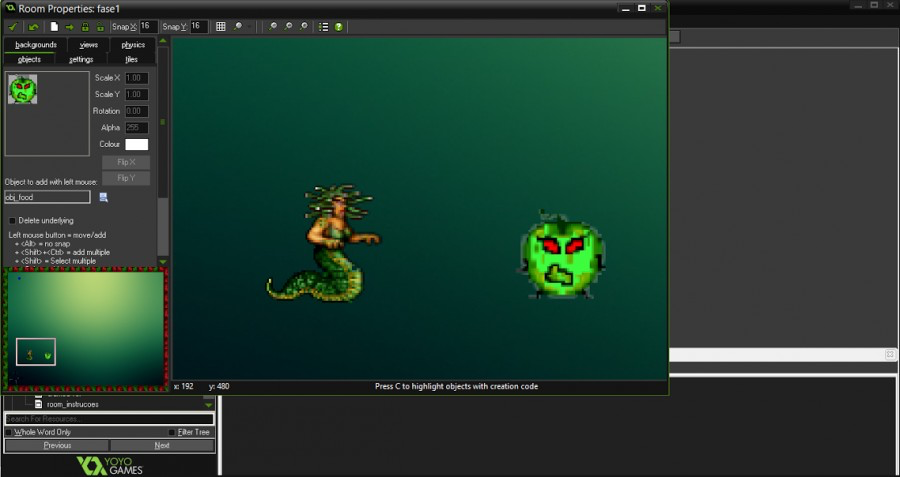Click the y: 480 status readout
Viewport: 900px width, 477px height.
[x=219, y=387]
